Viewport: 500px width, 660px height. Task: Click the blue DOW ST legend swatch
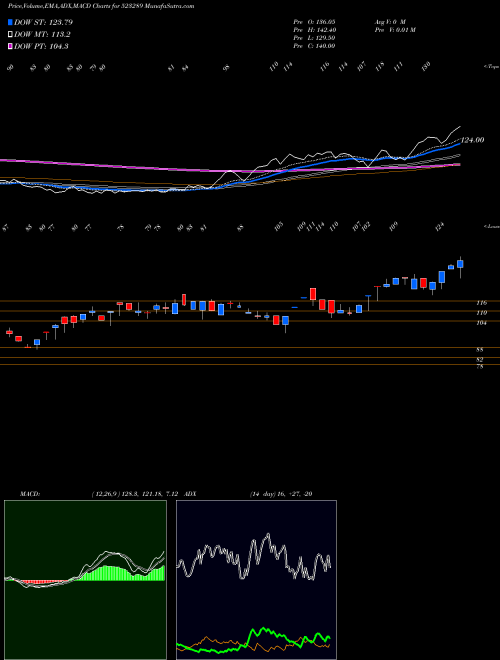click(10, 22)
